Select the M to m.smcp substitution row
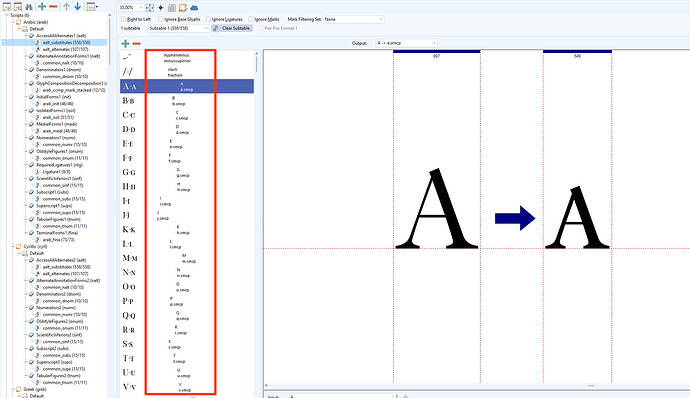Viewport: 690px width, 398px height. click(187, 258)
